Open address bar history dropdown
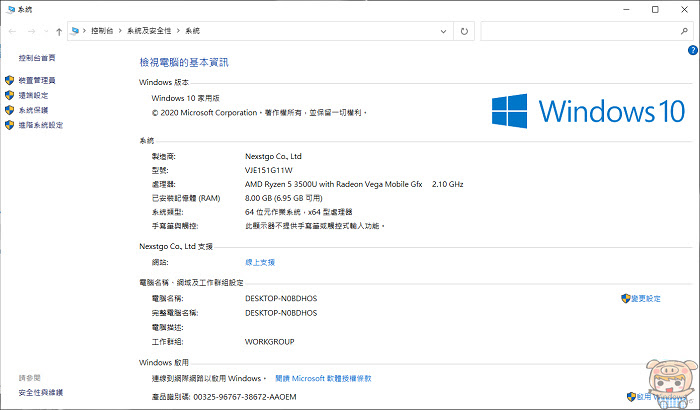This screenshot has width=700, height=410. point(443,31)
